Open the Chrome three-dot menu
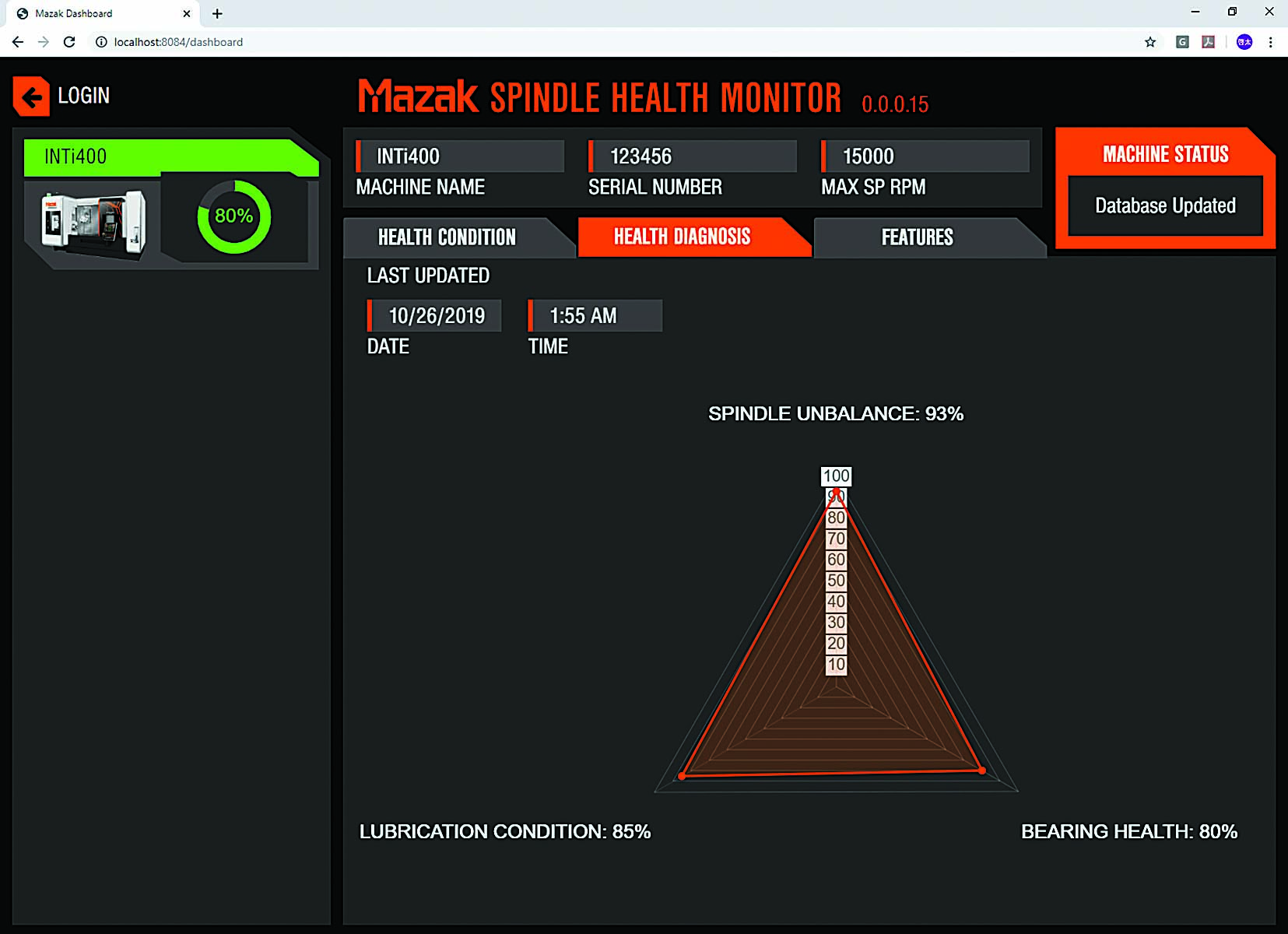The height and width of the screenshot is (934, 1288). pyautogui.click(x=1271, y=42)
